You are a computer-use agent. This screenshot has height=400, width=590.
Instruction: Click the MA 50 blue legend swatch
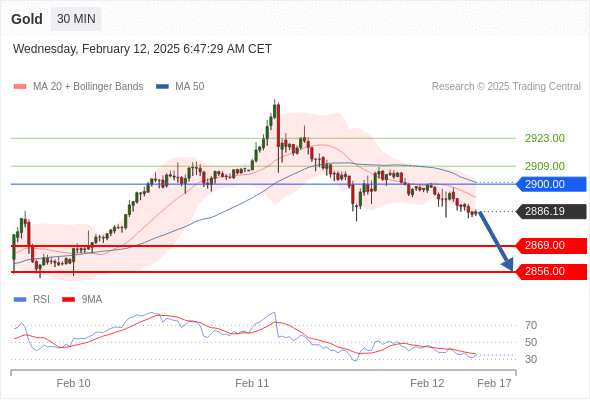162,87
